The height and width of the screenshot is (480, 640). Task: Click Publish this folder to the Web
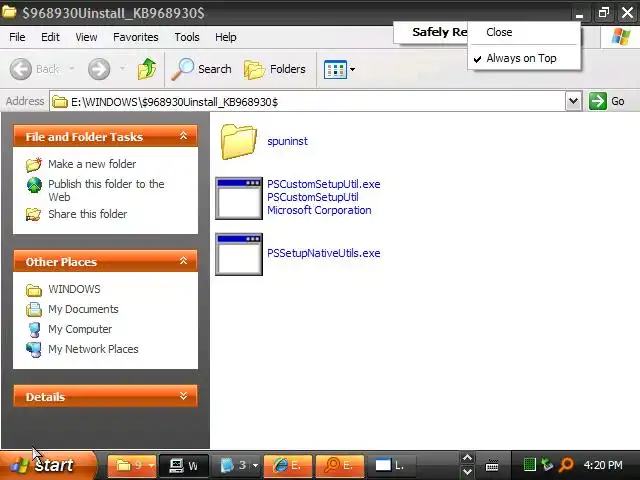point(106,191)
